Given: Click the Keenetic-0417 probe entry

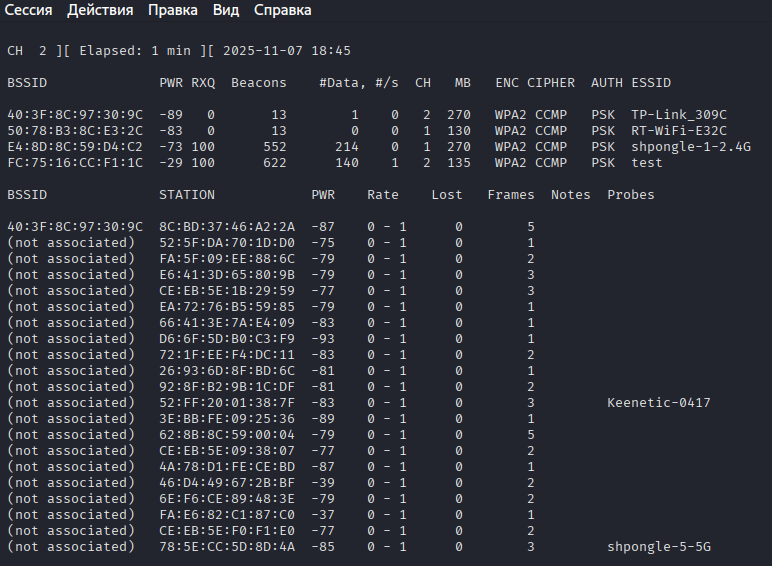Looking at the screenshot, I should (x=659, y=402).
